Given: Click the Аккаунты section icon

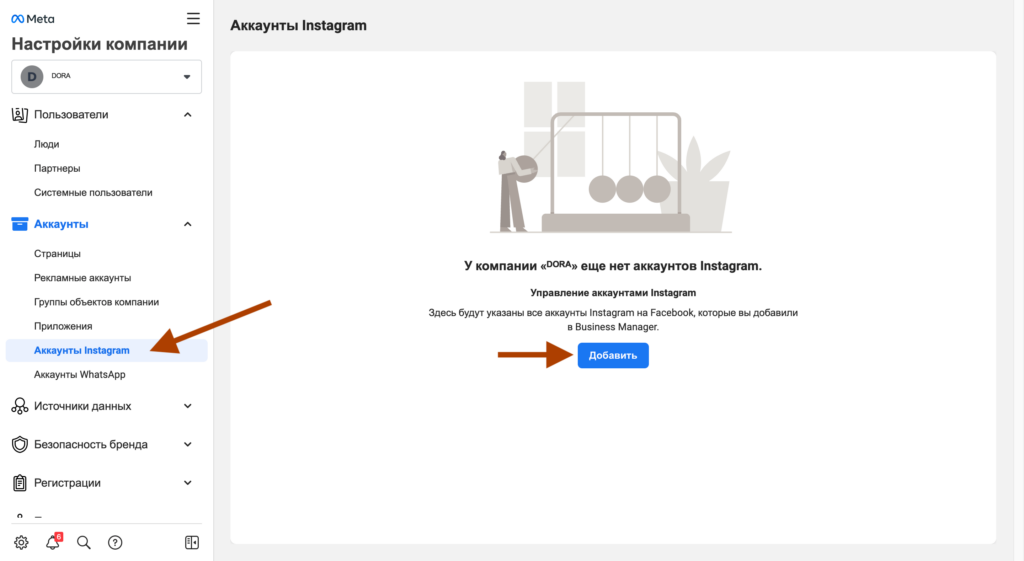Looking at the screenshot, I should pyautogui.click(x=19, y=224).
